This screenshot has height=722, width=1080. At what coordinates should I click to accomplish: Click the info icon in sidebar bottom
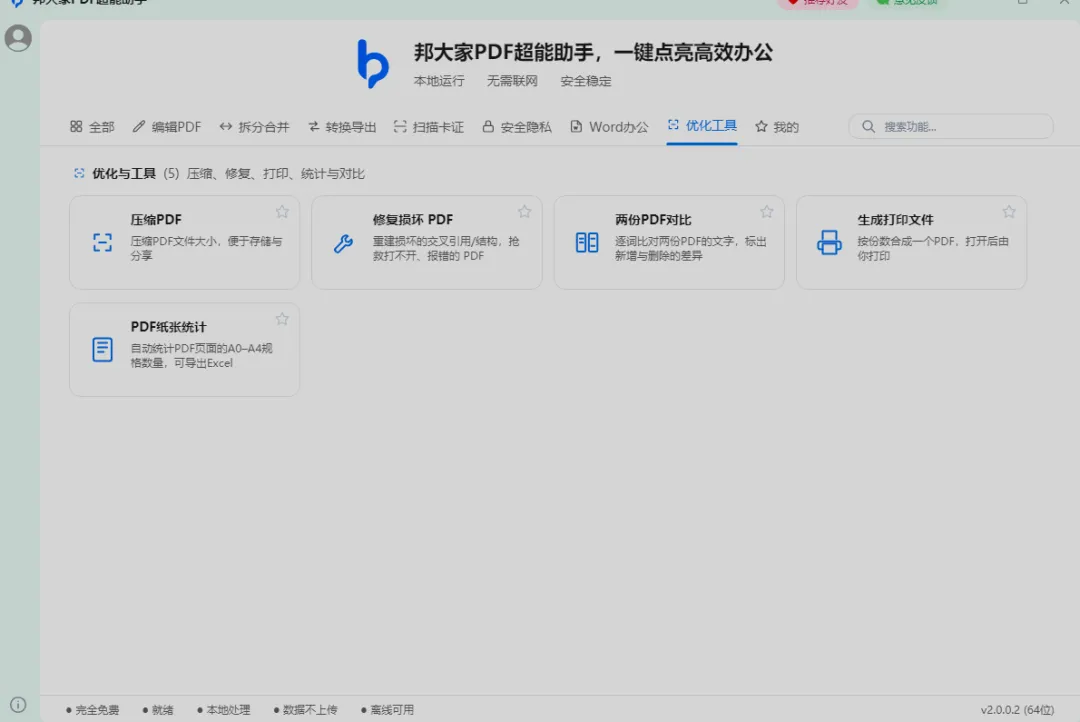tap(19, 704)
